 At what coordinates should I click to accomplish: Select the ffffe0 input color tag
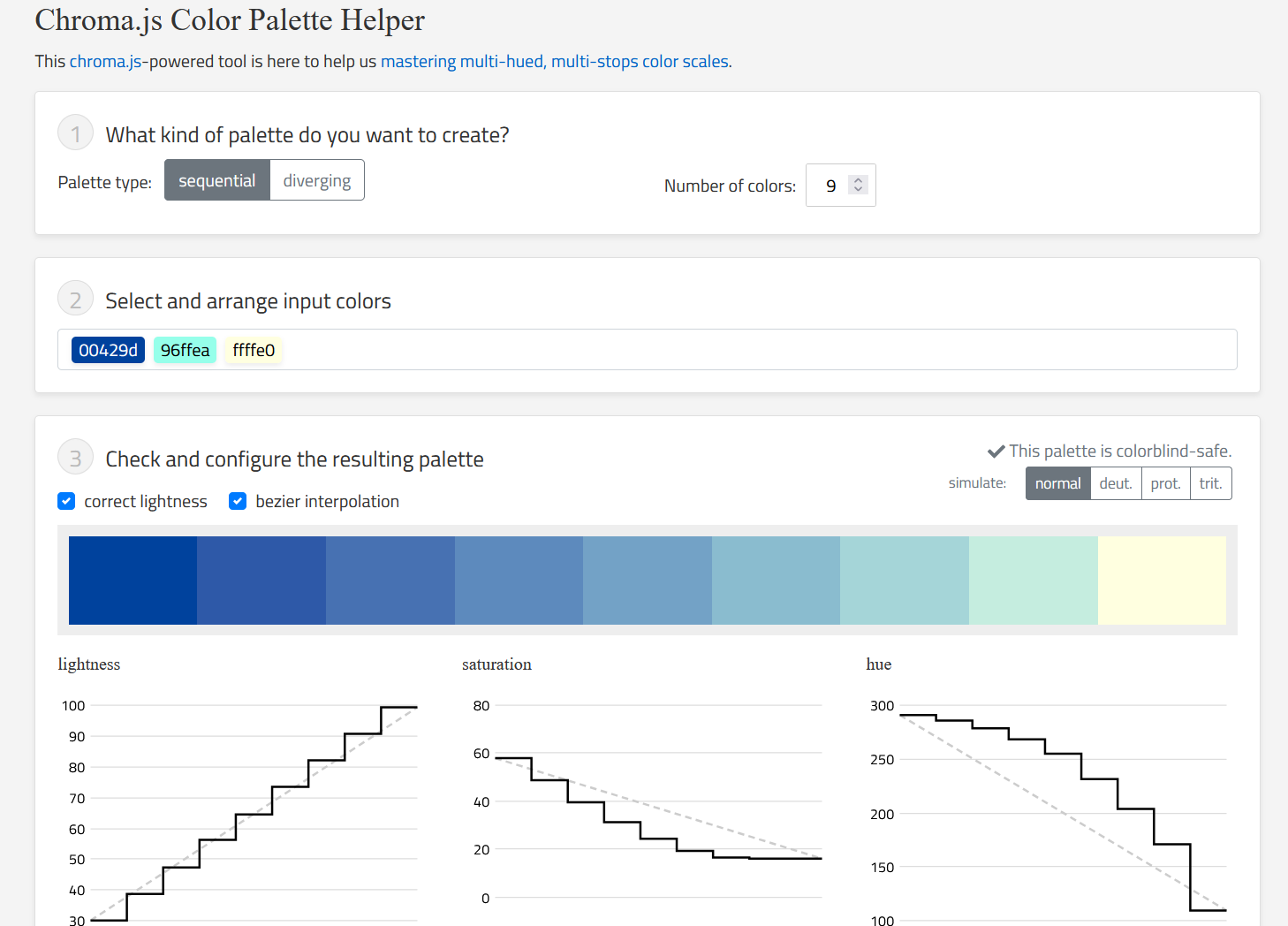[254, 351]
